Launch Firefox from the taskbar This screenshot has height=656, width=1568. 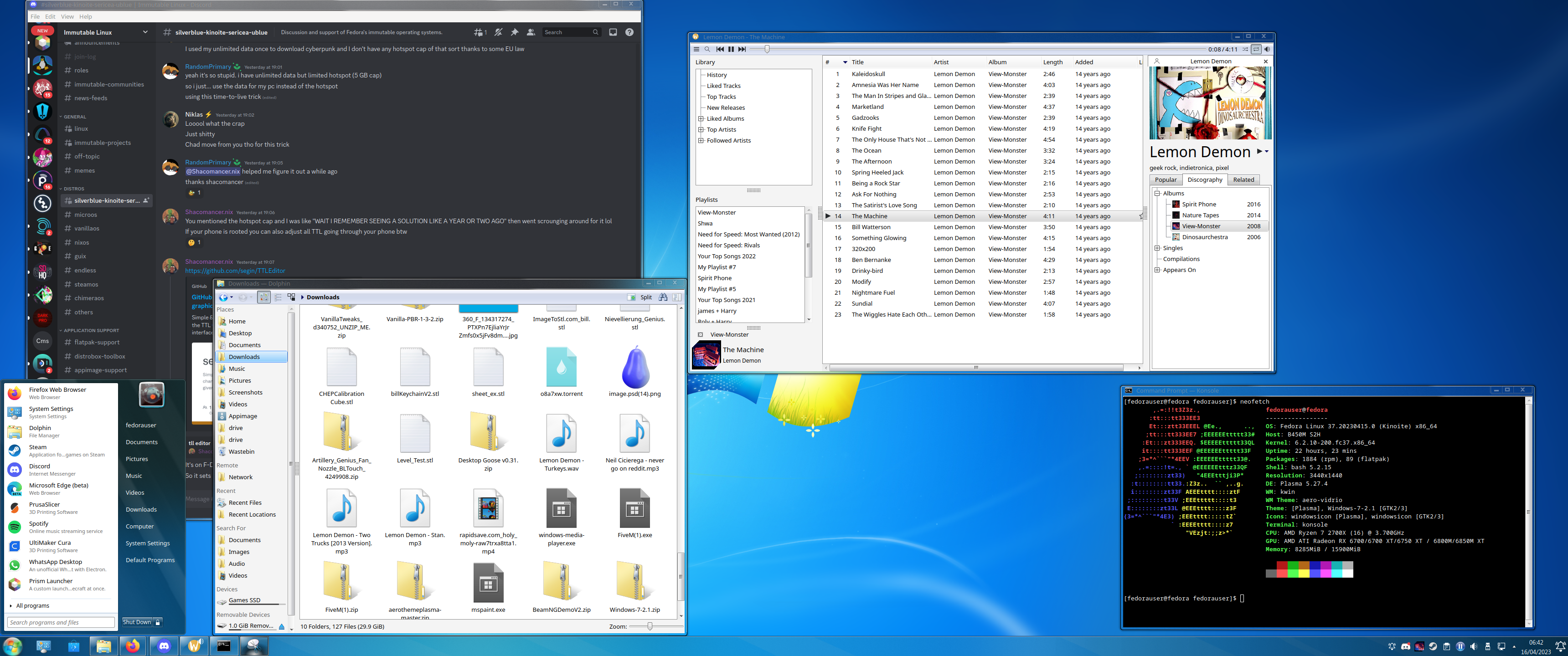click(133, 647)
